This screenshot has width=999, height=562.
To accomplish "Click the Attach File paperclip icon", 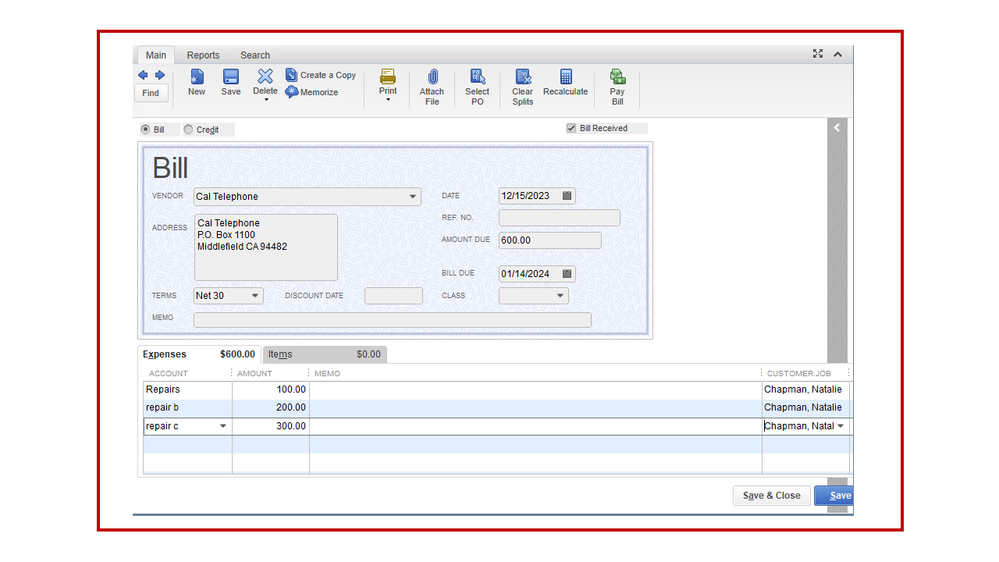I will point(432,77).
